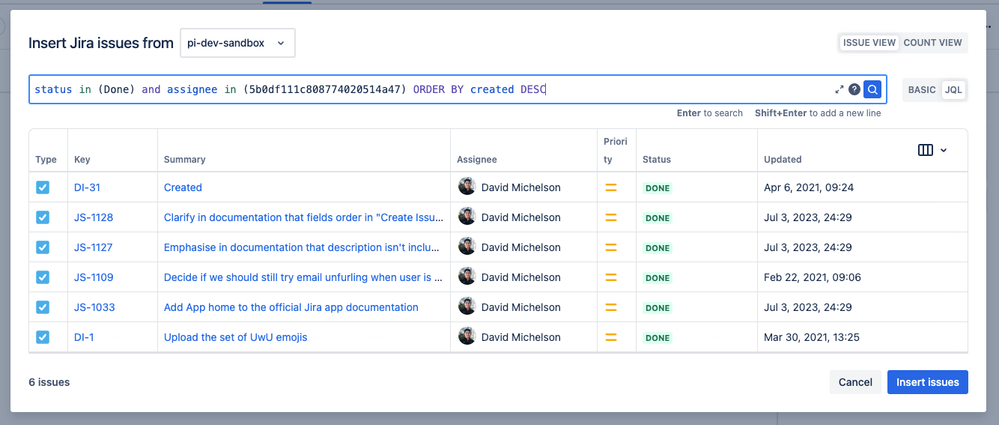Expand the column picker chevron
999x425 pixels.
pyautogui.click(x=944, y=150)
